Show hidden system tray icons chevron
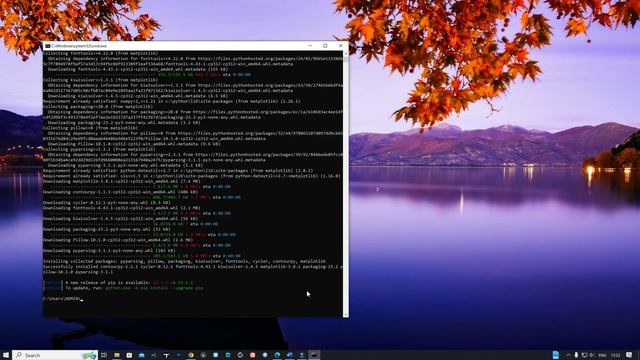The height and width of the screenshot is (360, 640). coord(568,355)
